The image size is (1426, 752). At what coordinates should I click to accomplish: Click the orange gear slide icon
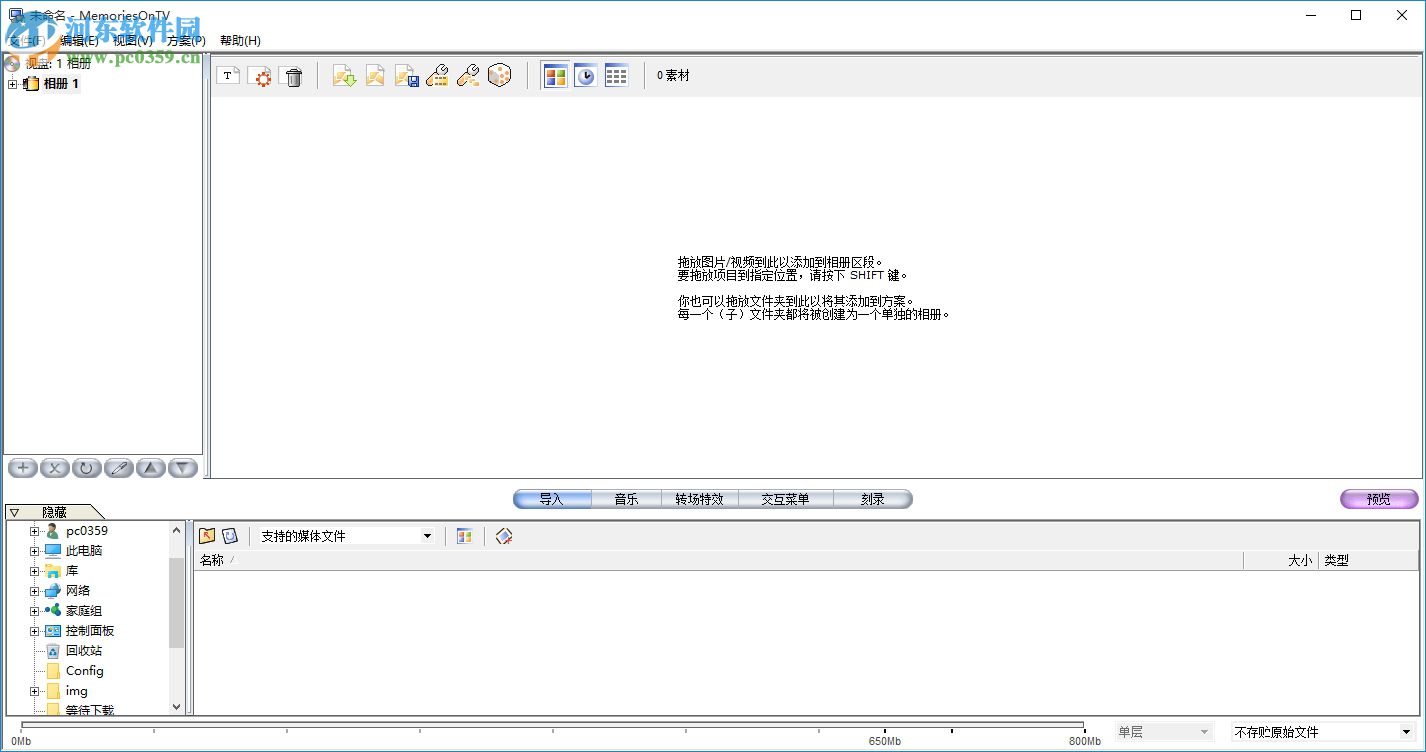click(x=260, y=76)
